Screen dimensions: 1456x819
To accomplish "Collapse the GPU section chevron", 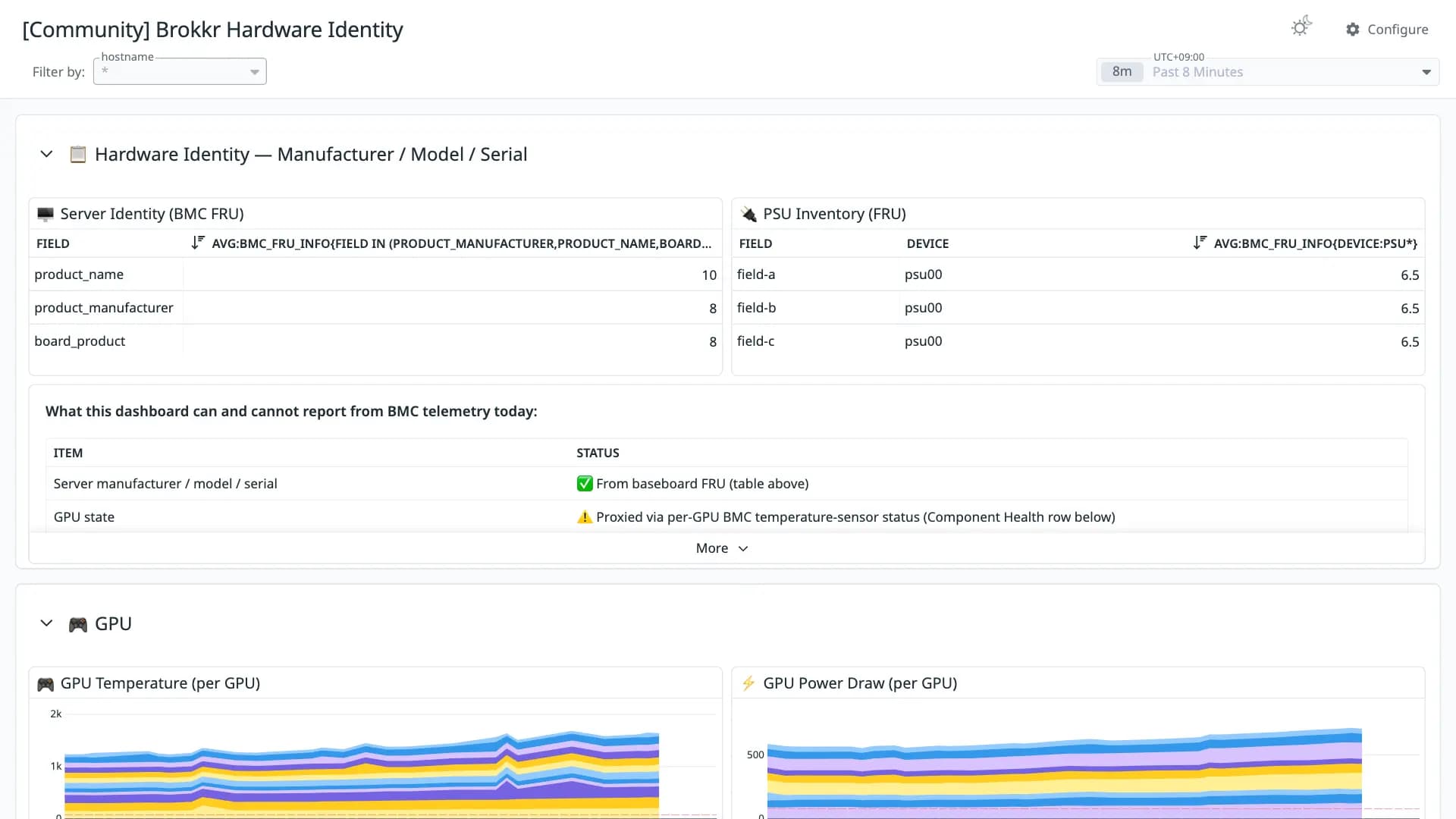I will click(x=46, y=623).
